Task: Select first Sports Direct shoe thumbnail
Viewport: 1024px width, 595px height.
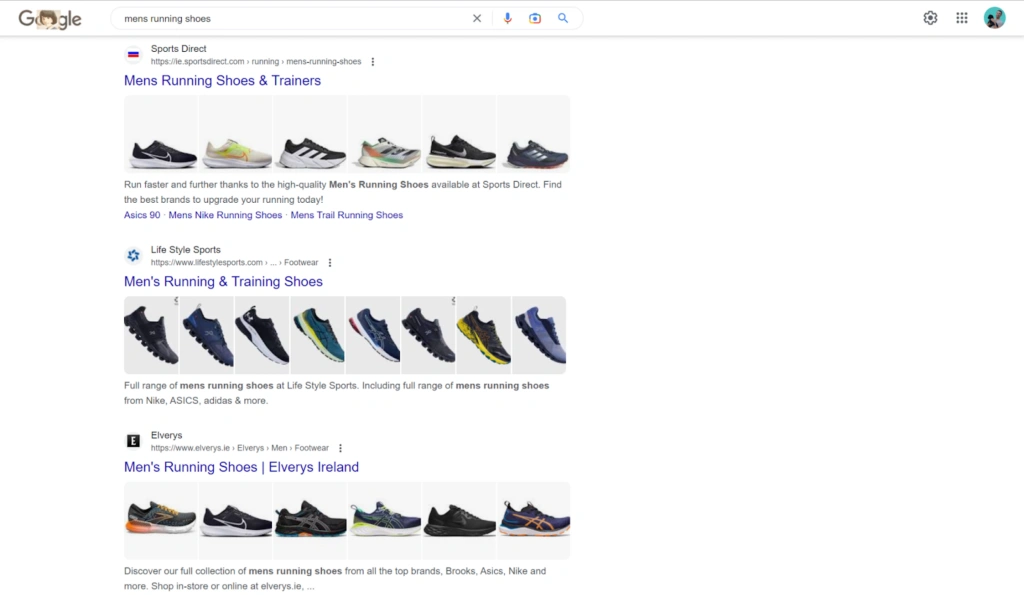Action: (x=162, y=134)
